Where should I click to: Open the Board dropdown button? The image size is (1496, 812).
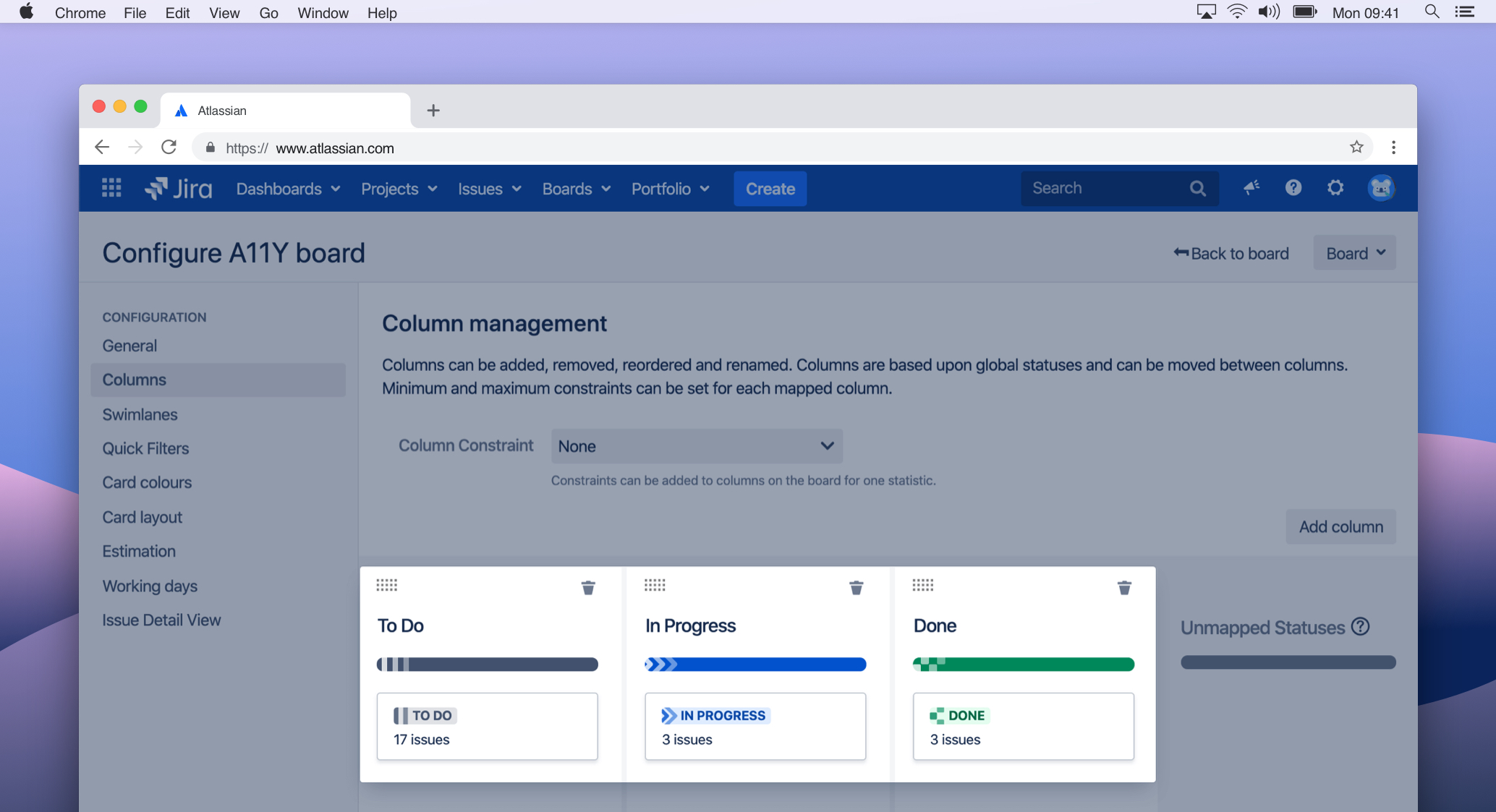1355,253
